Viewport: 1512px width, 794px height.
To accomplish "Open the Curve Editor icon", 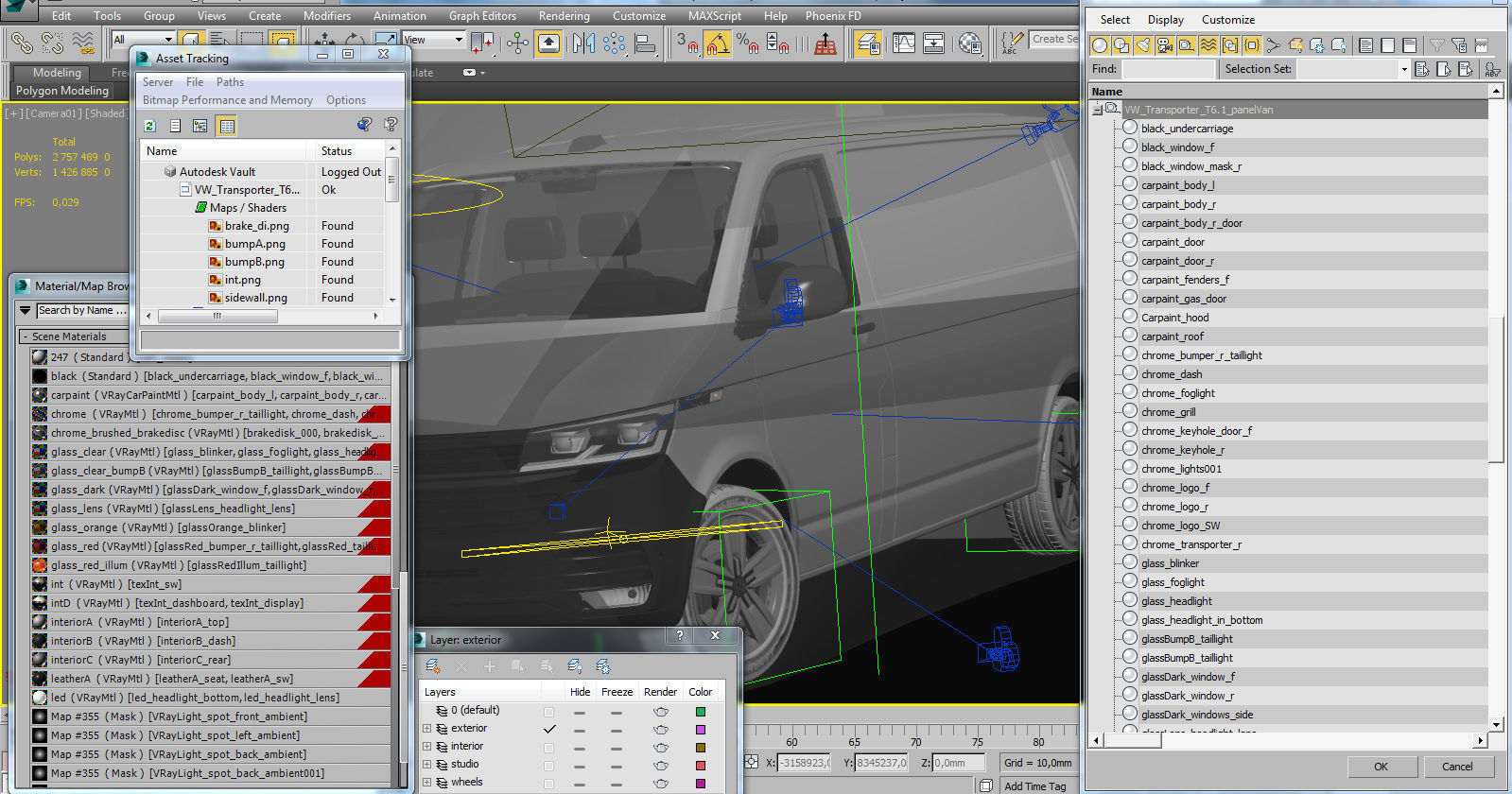I will 903,43.
